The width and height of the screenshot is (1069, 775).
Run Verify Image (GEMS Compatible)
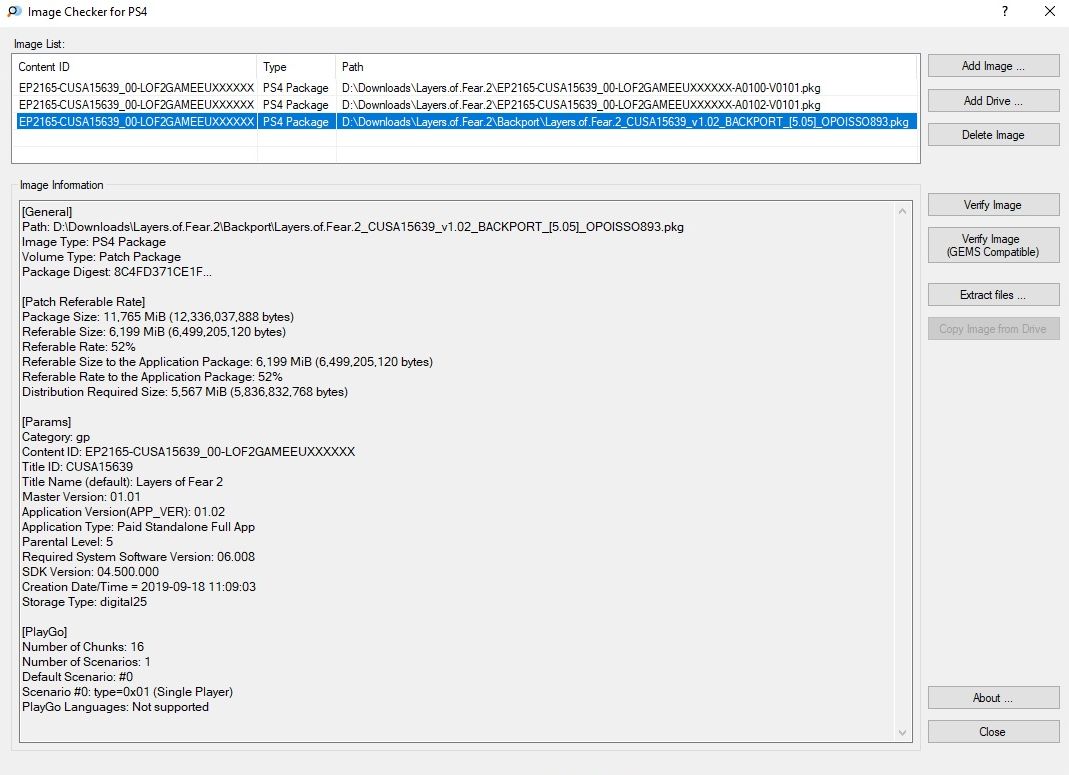point(993,245)
